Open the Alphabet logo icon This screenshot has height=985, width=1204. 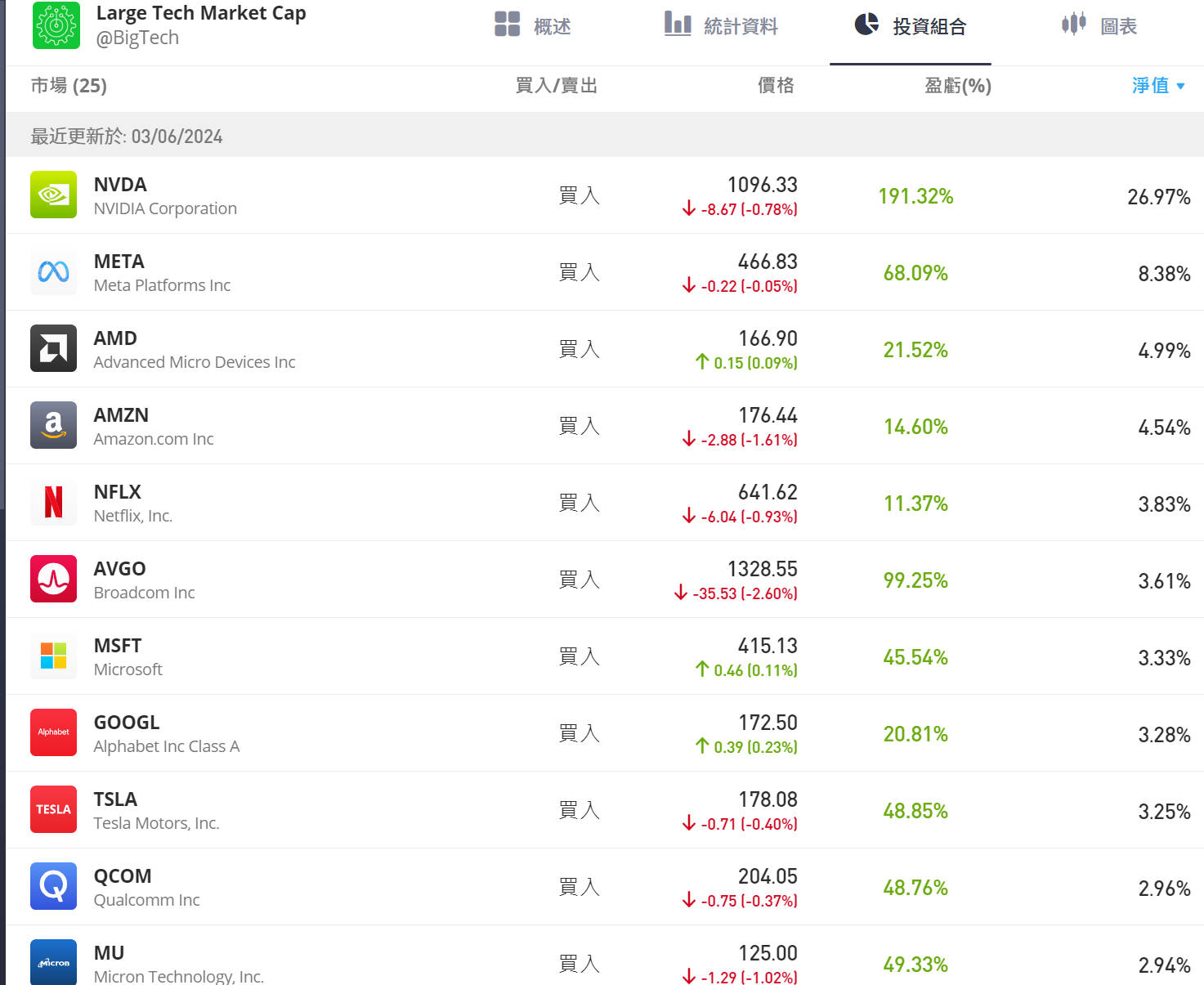pyautogui.click(x=53, y=732)
